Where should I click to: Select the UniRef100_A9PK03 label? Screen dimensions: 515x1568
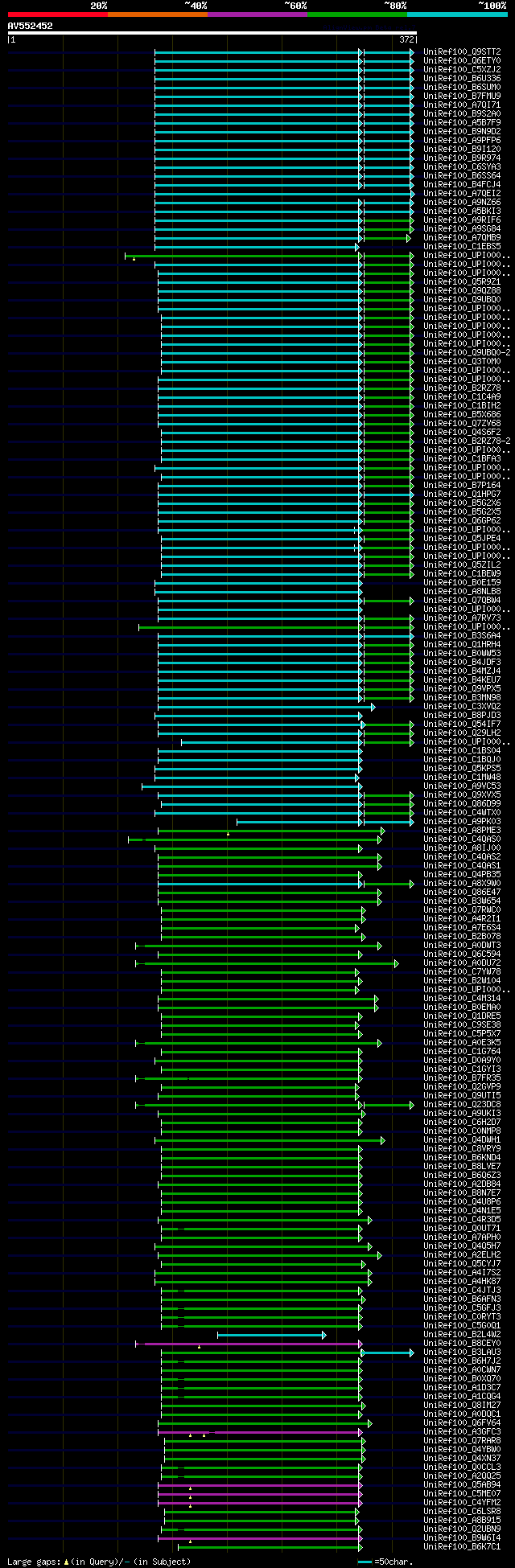[x=462, y=821]
